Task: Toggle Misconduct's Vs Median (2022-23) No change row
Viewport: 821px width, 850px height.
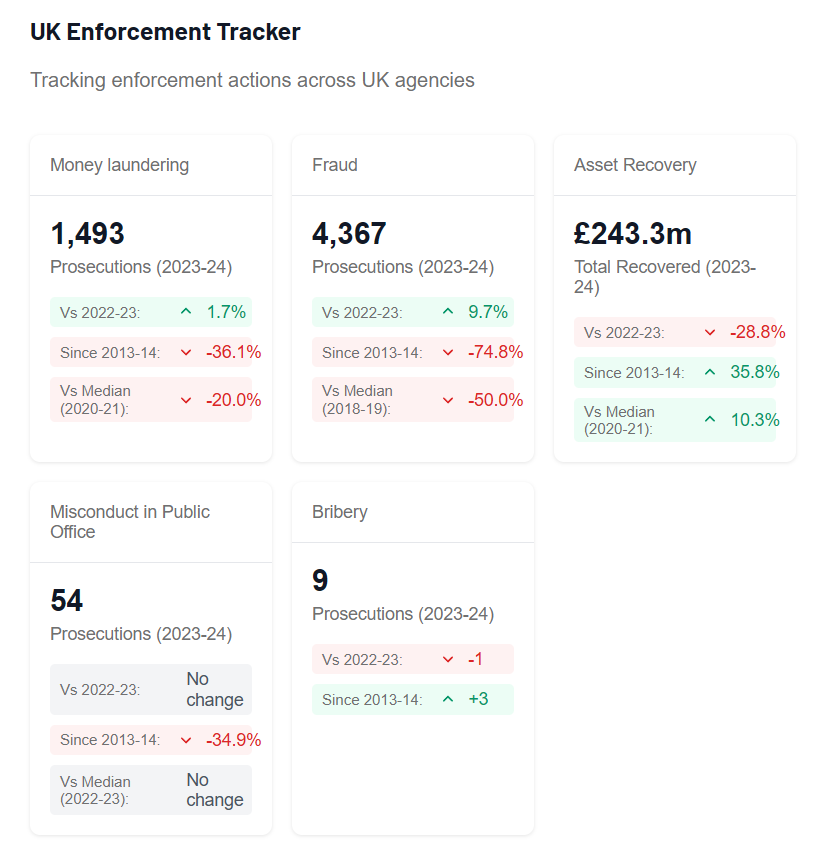Action: click(x=150, y=789)
